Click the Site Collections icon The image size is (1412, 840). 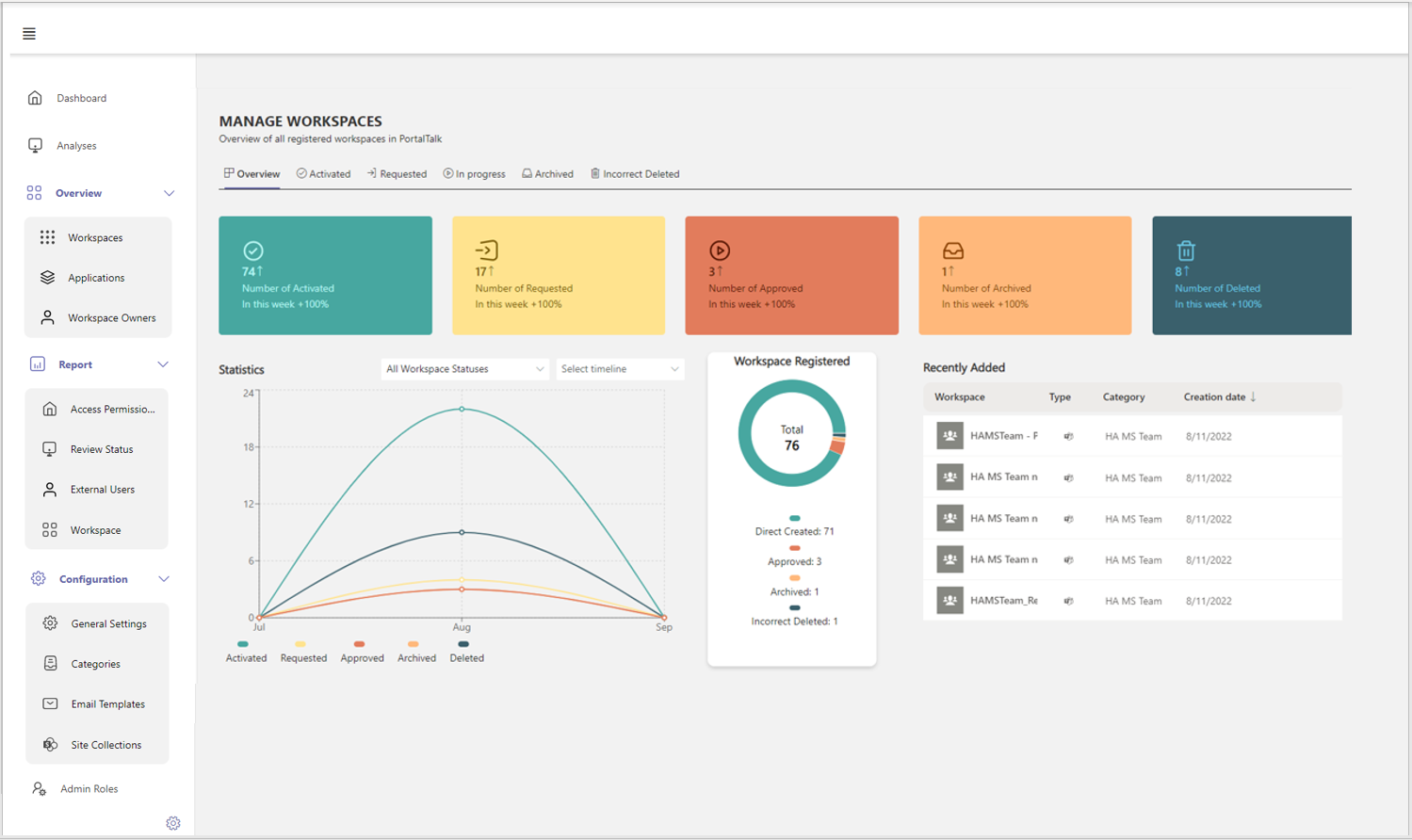50,745
